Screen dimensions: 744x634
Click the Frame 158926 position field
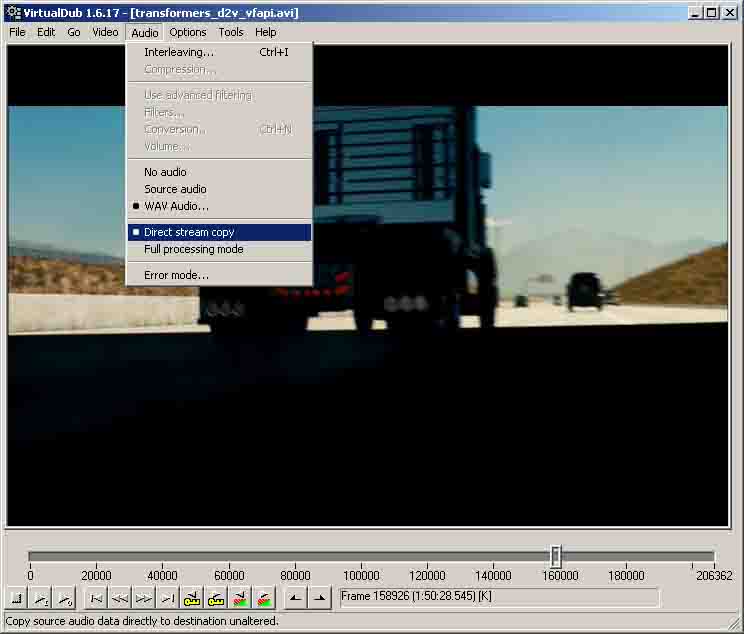[499, 597]
